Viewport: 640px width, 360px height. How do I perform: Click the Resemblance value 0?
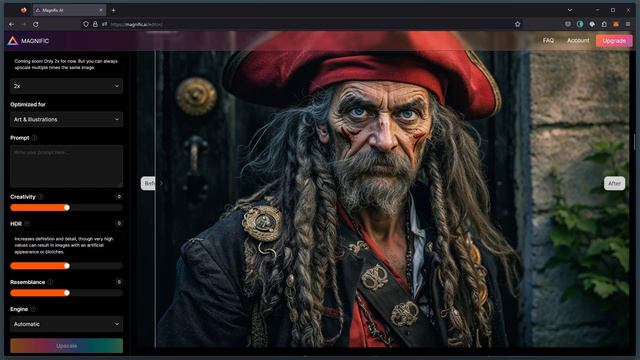tap(119, 282)
